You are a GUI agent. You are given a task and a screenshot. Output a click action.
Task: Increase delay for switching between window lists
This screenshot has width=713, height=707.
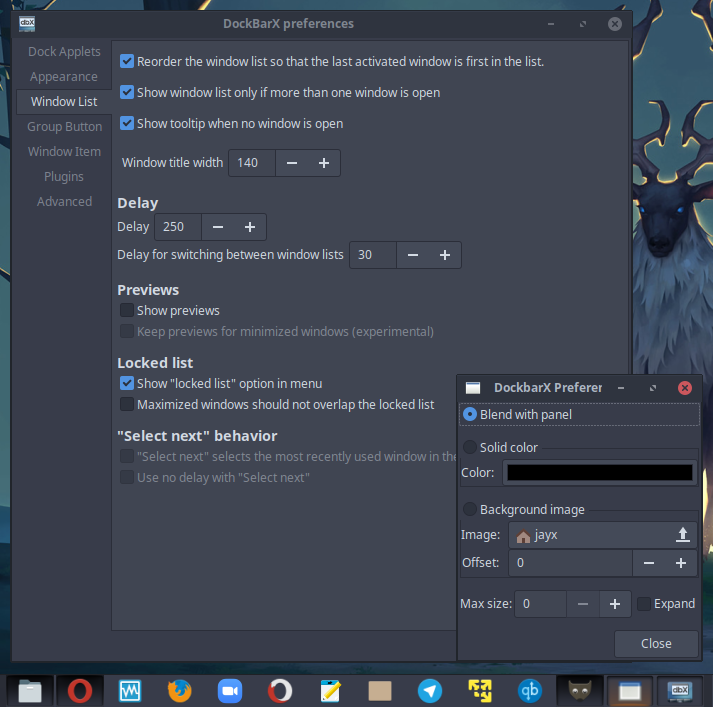click(445, 255)
